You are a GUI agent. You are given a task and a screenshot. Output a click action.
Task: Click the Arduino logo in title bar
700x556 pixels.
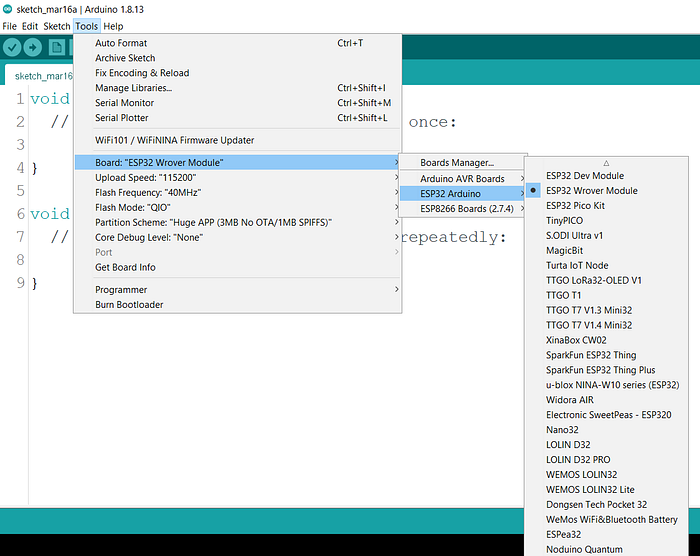point(8,9)
